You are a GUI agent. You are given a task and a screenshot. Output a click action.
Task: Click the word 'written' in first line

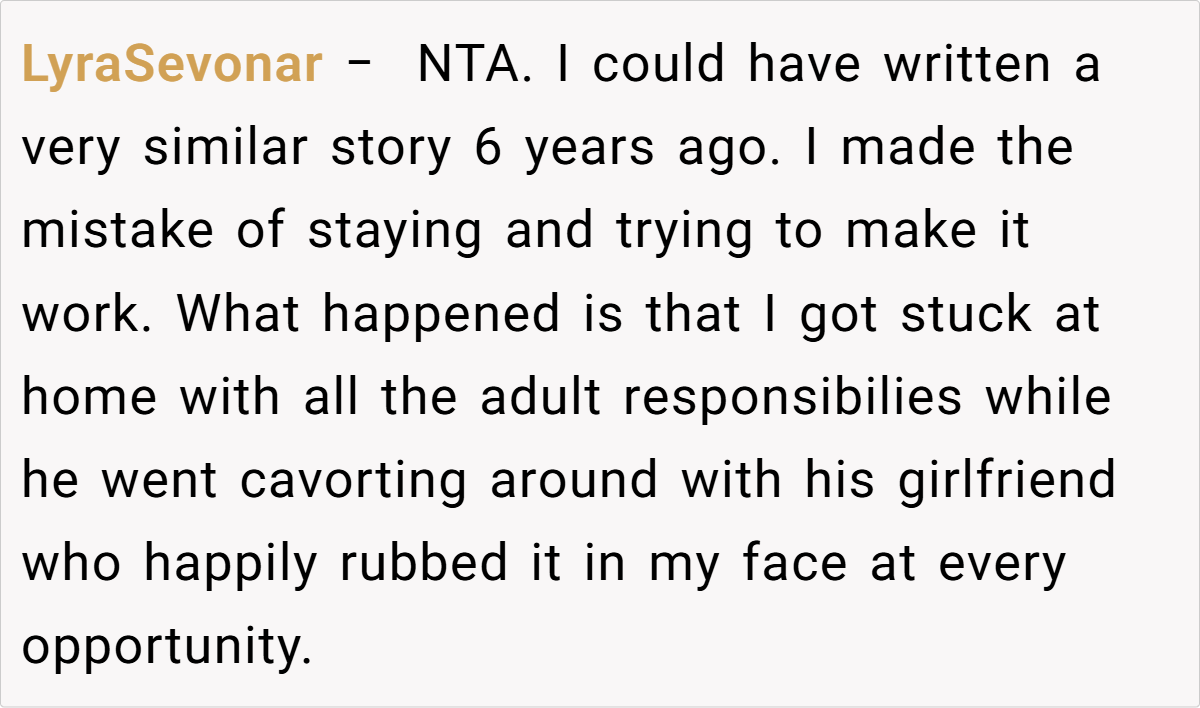(x=966, y=66)
